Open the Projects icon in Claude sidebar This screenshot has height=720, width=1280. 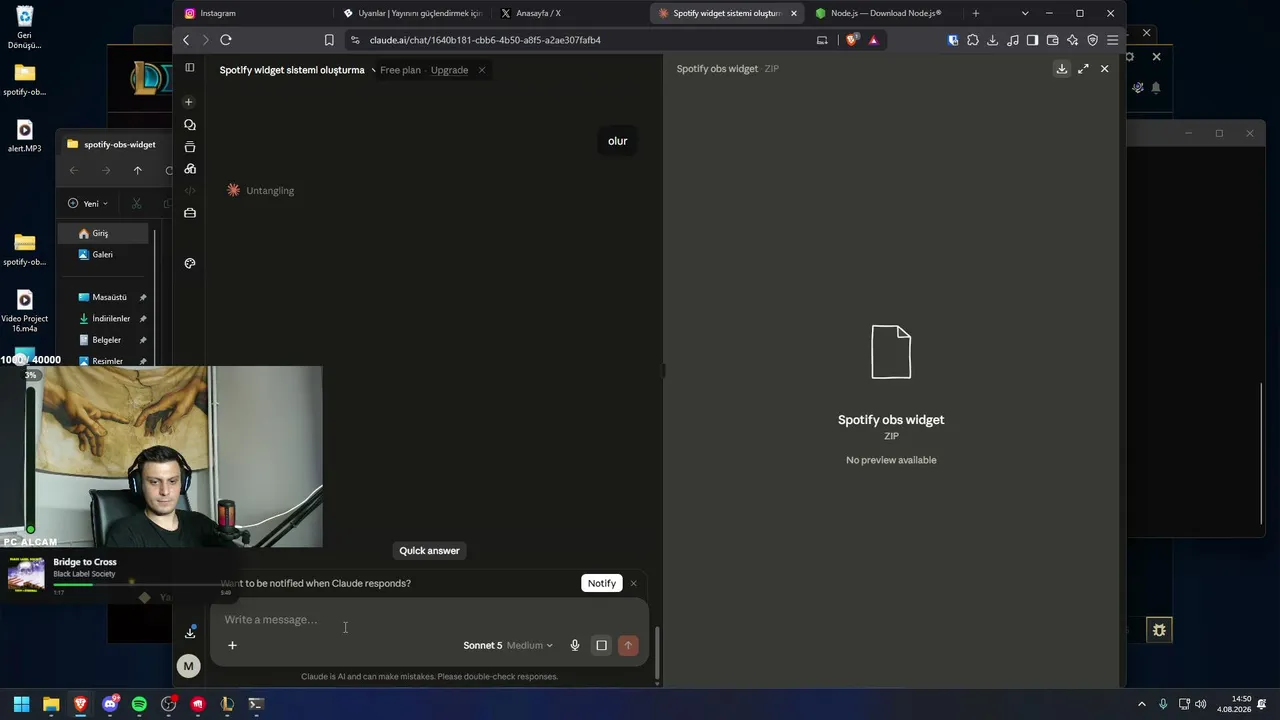coord(189,147)
